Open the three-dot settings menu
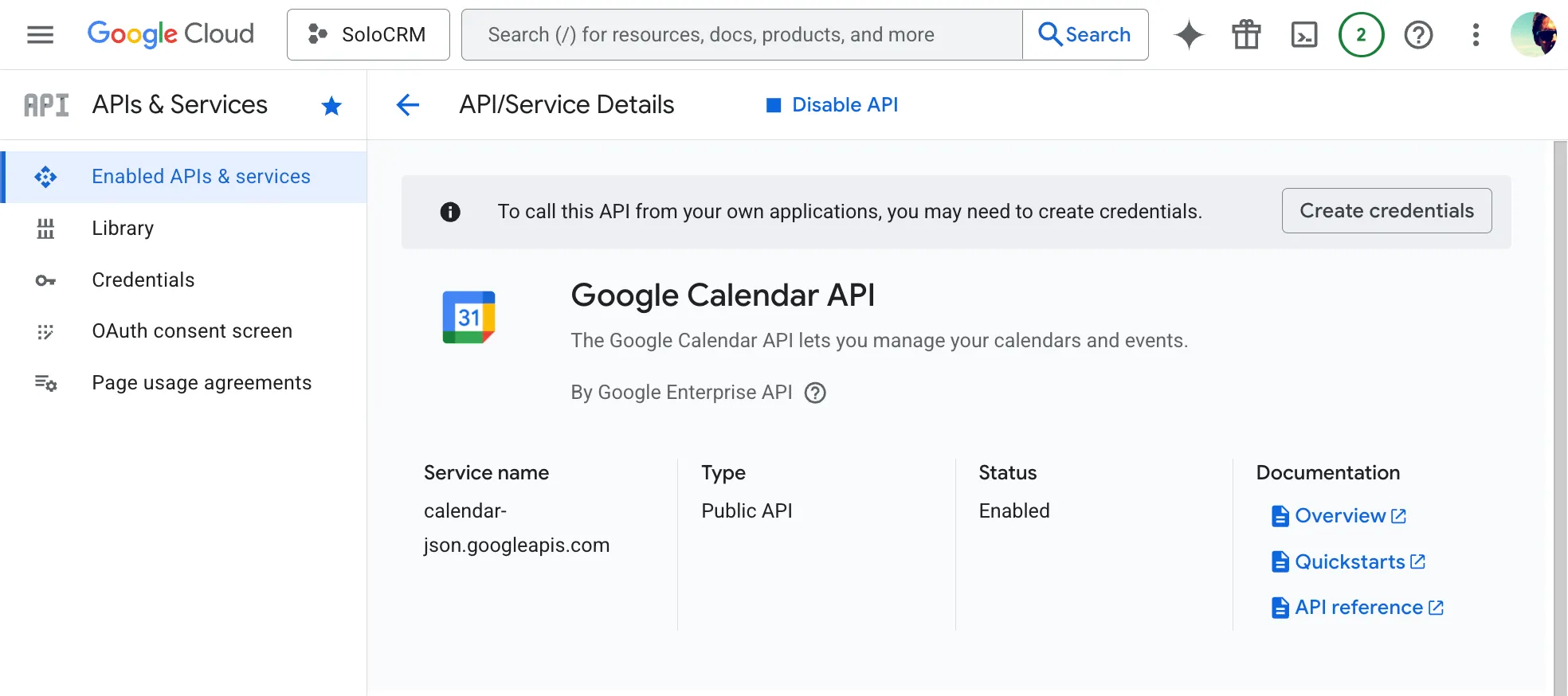Screen dimensions: 1568x696 [x=1476, y=34]
